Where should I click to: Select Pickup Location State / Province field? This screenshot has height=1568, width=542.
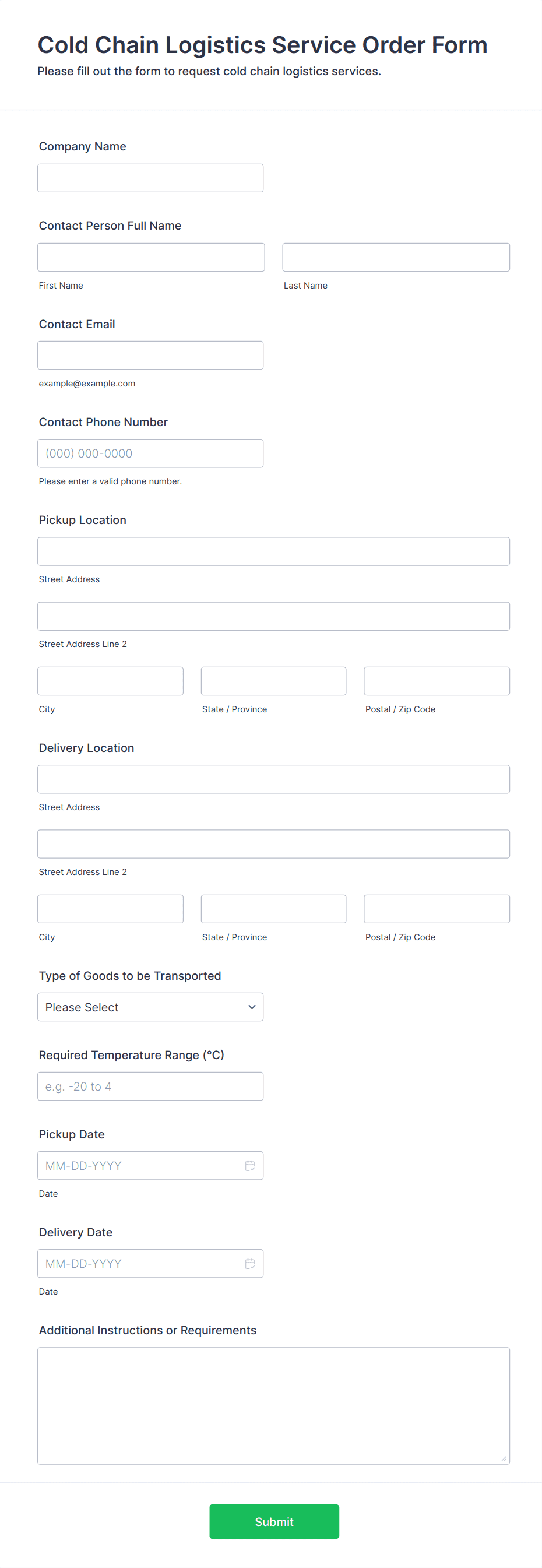pos(273,681)
